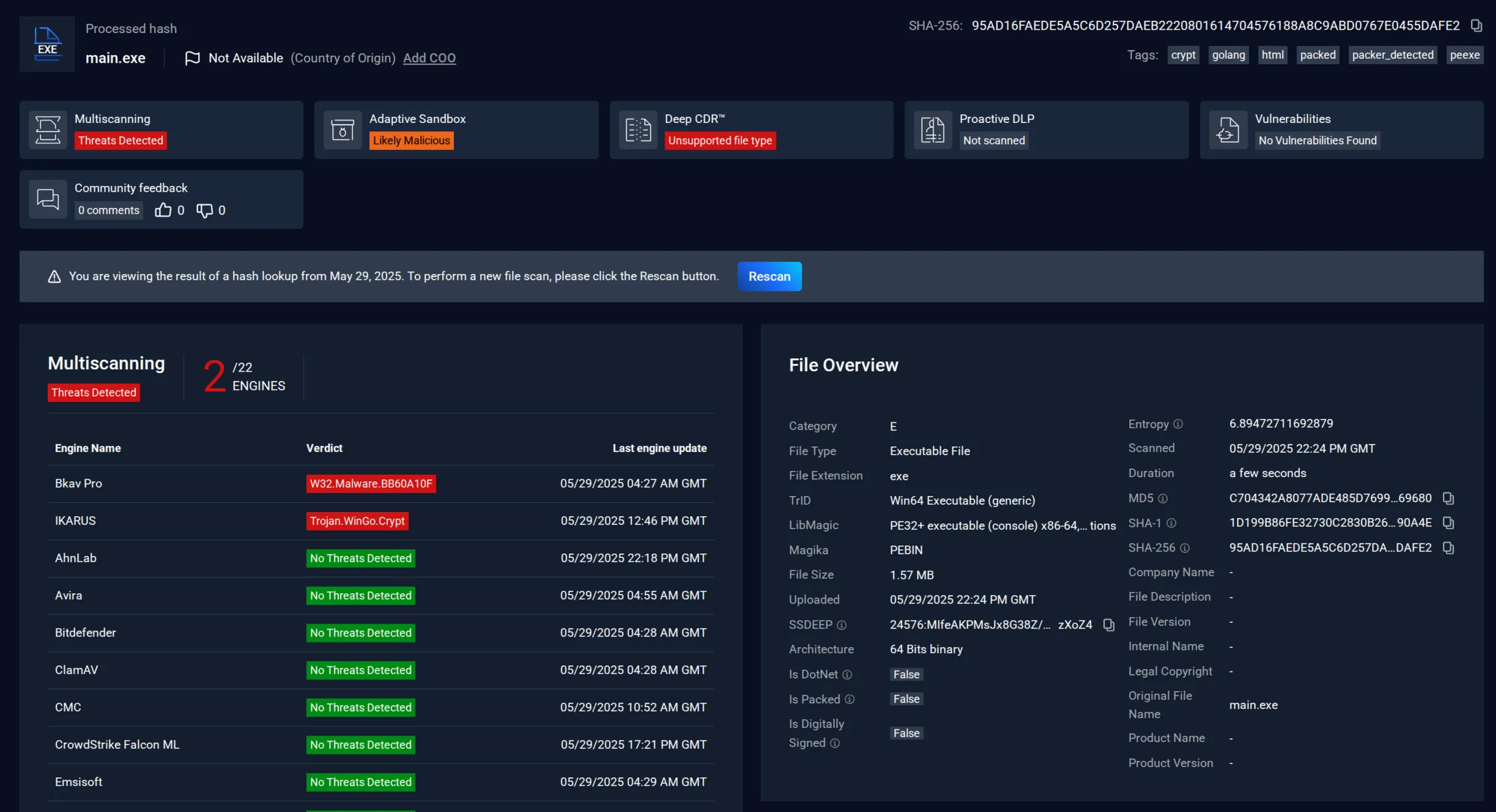
Task: Click the Multiscanning card icon
Action: pos(48,130)
